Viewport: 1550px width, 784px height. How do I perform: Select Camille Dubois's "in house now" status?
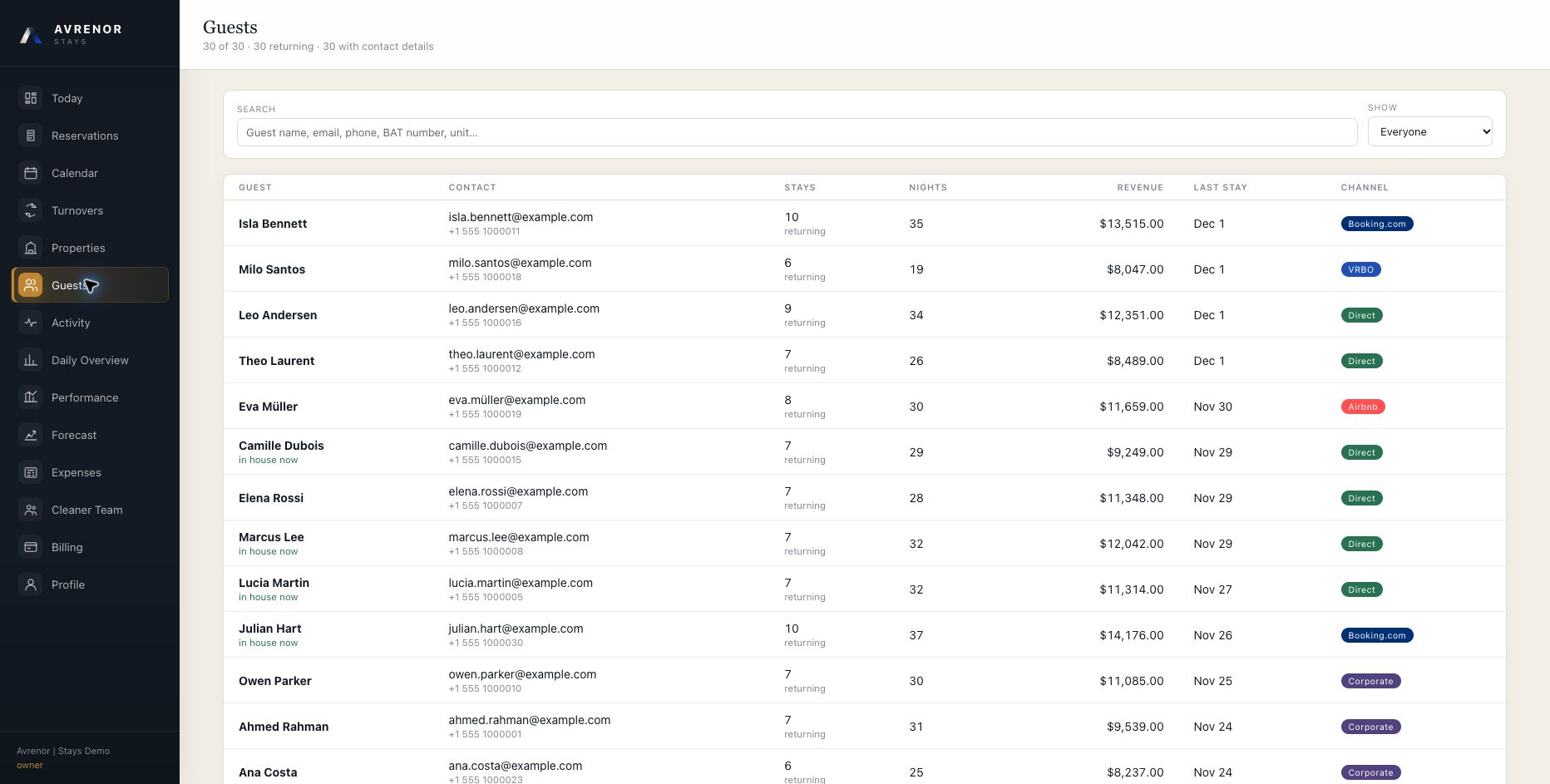click(x=268, y=460)
